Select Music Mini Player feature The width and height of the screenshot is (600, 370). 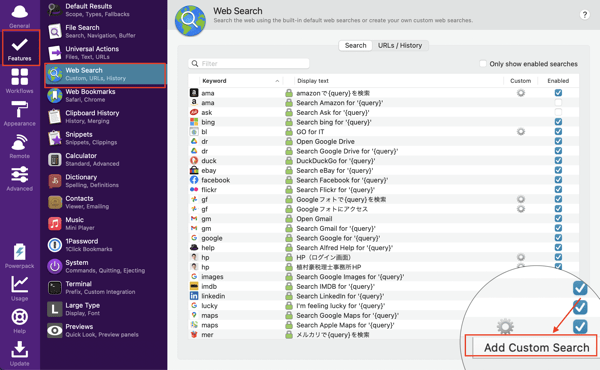(105, 223)
